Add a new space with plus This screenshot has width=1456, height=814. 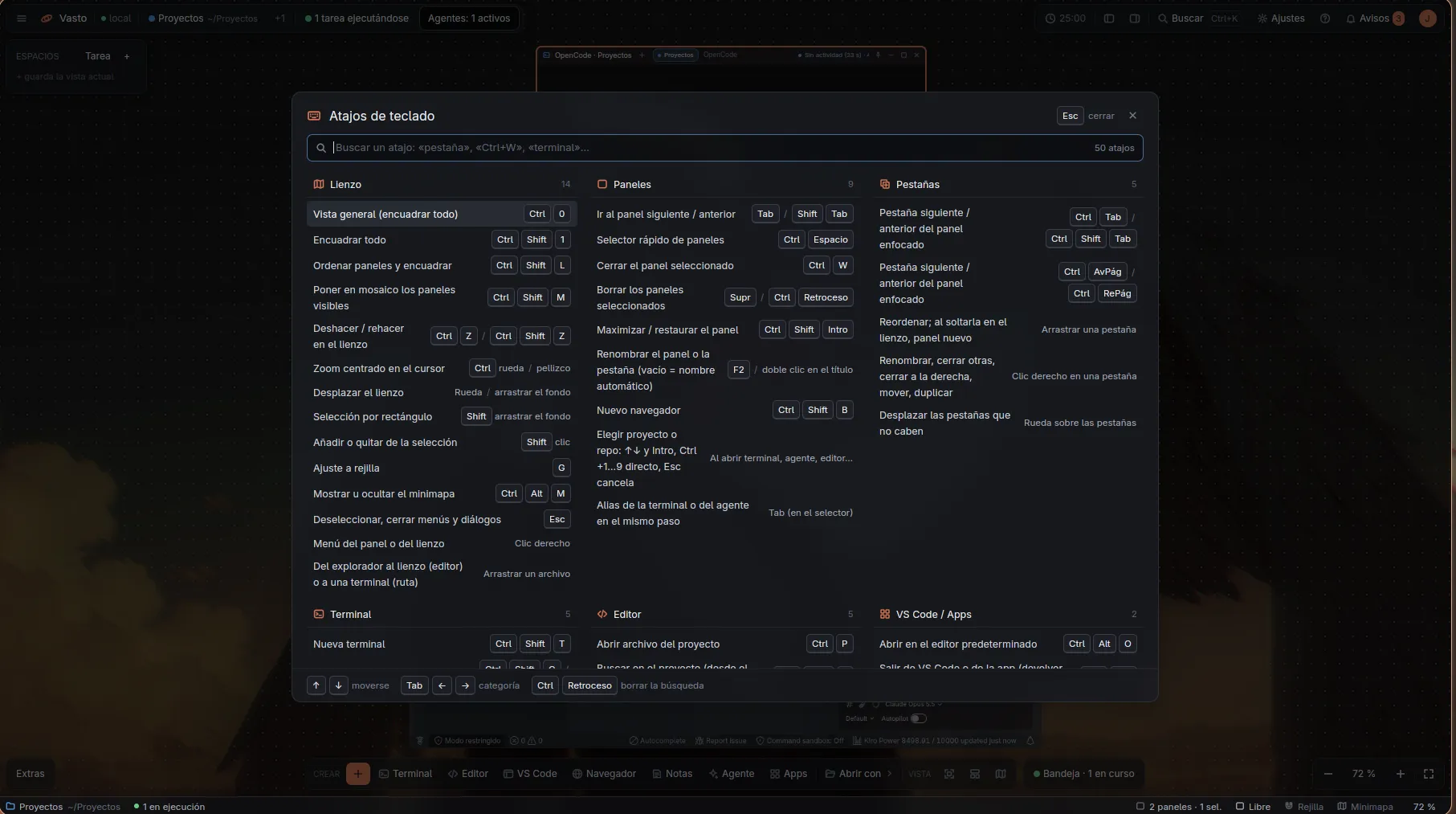[127, 56]
